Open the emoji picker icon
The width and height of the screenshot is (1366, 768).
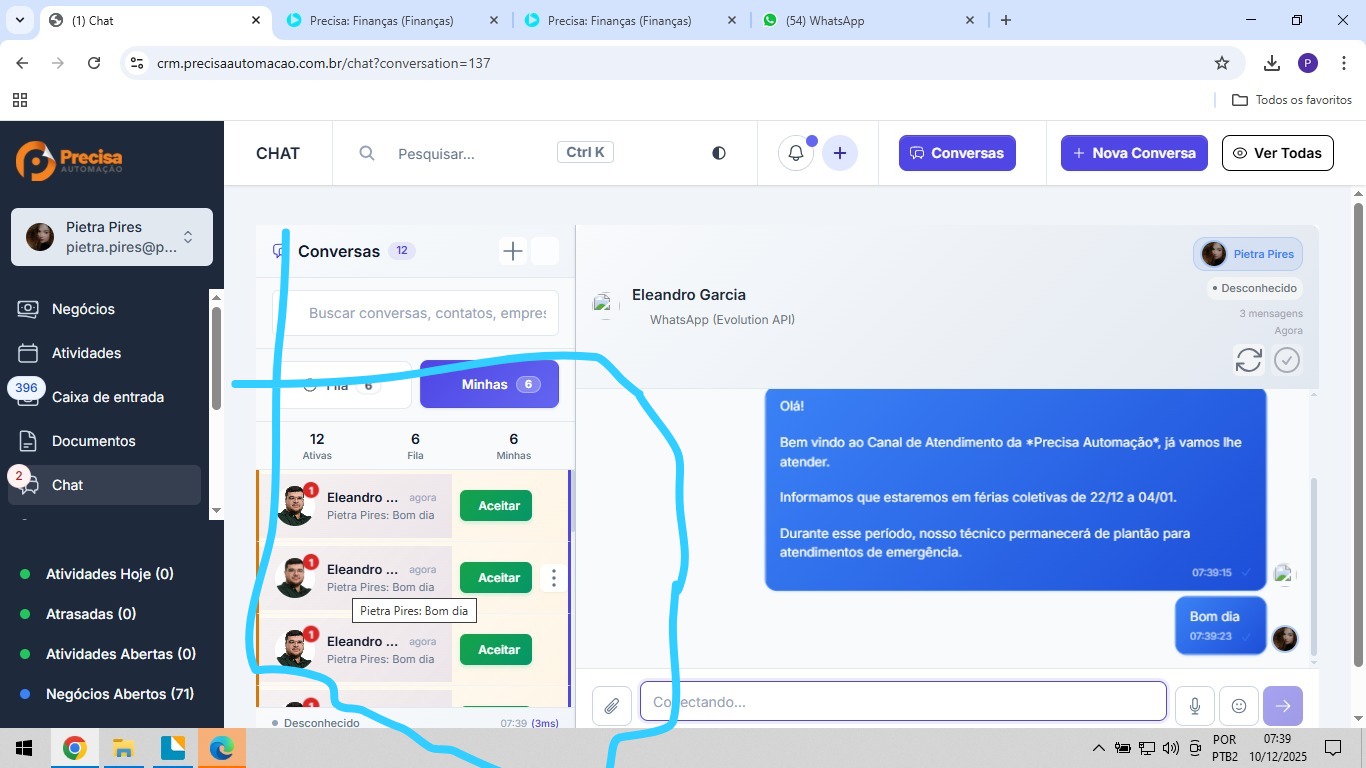point(1238,706)
